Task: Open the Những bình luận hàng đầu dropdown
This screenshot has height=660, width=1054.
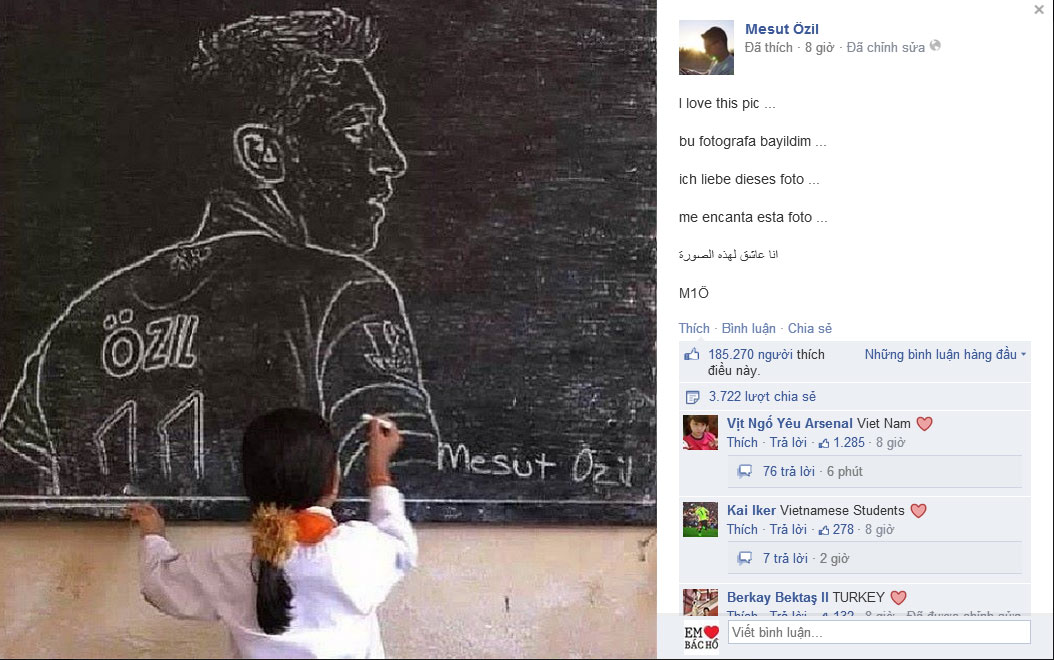Action: click(x=945, y=354)
